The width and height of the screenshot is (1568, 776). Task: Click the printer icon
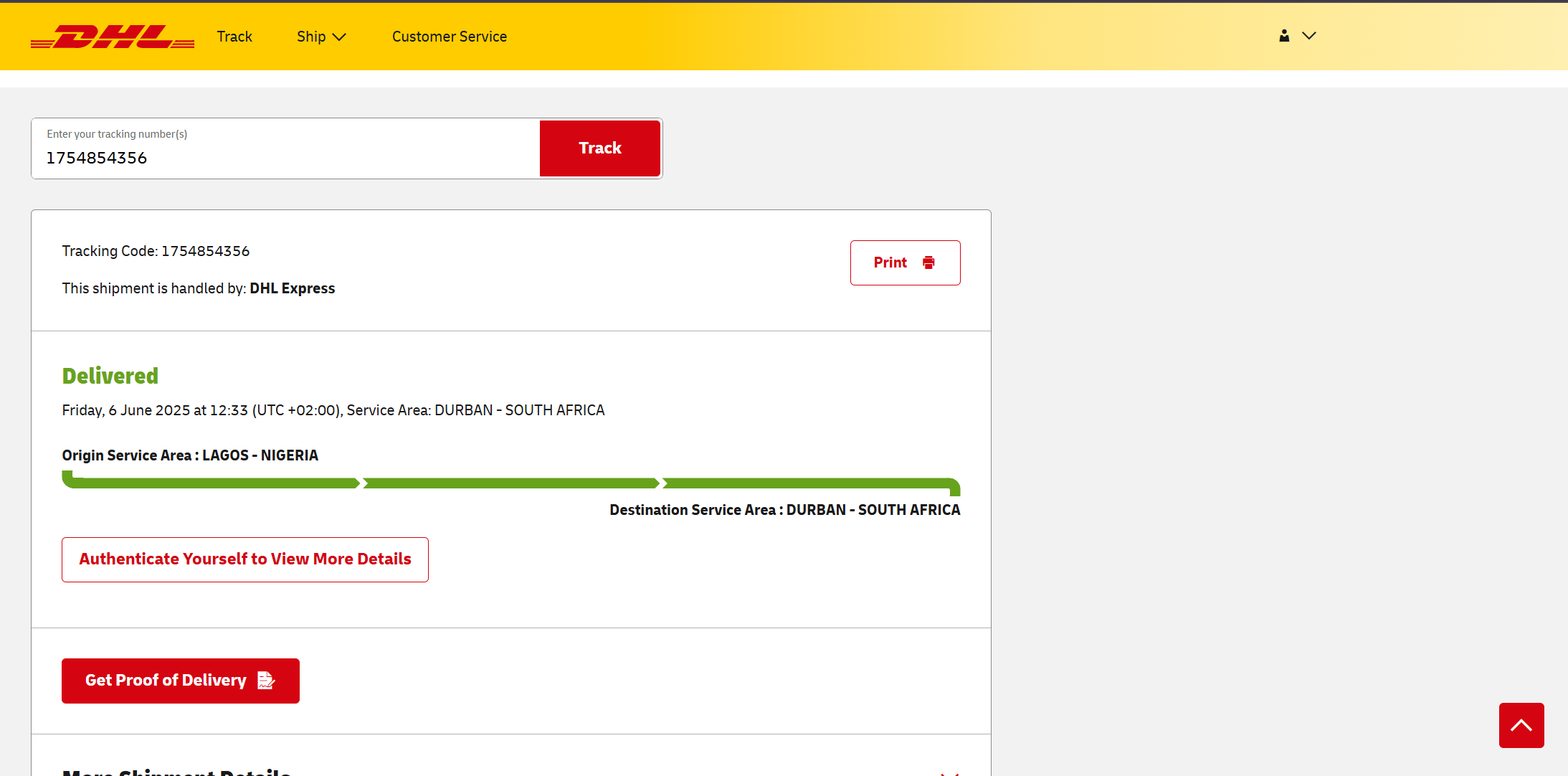(x=928, y=262)
